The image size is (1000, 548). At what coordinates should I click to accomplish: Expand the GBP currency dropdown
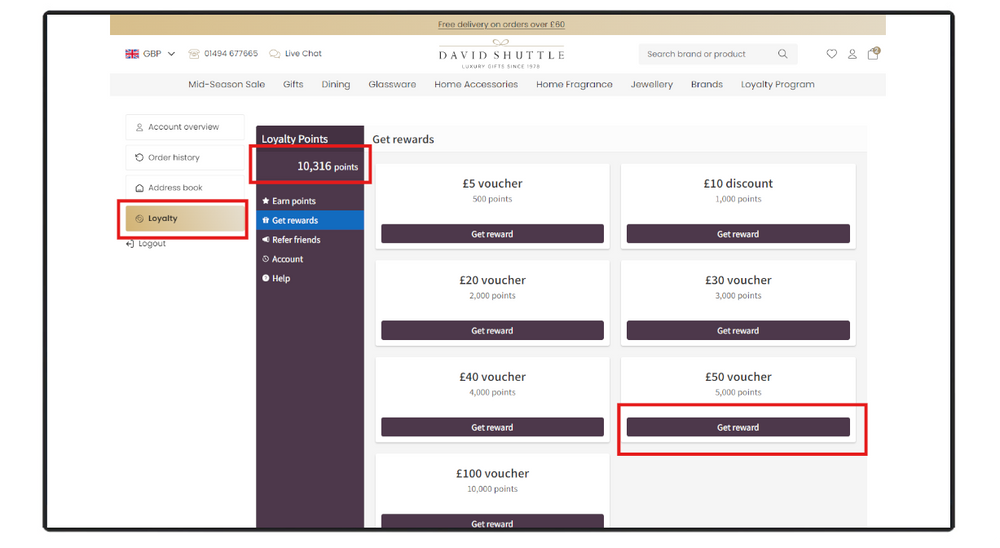coord(151,54)
